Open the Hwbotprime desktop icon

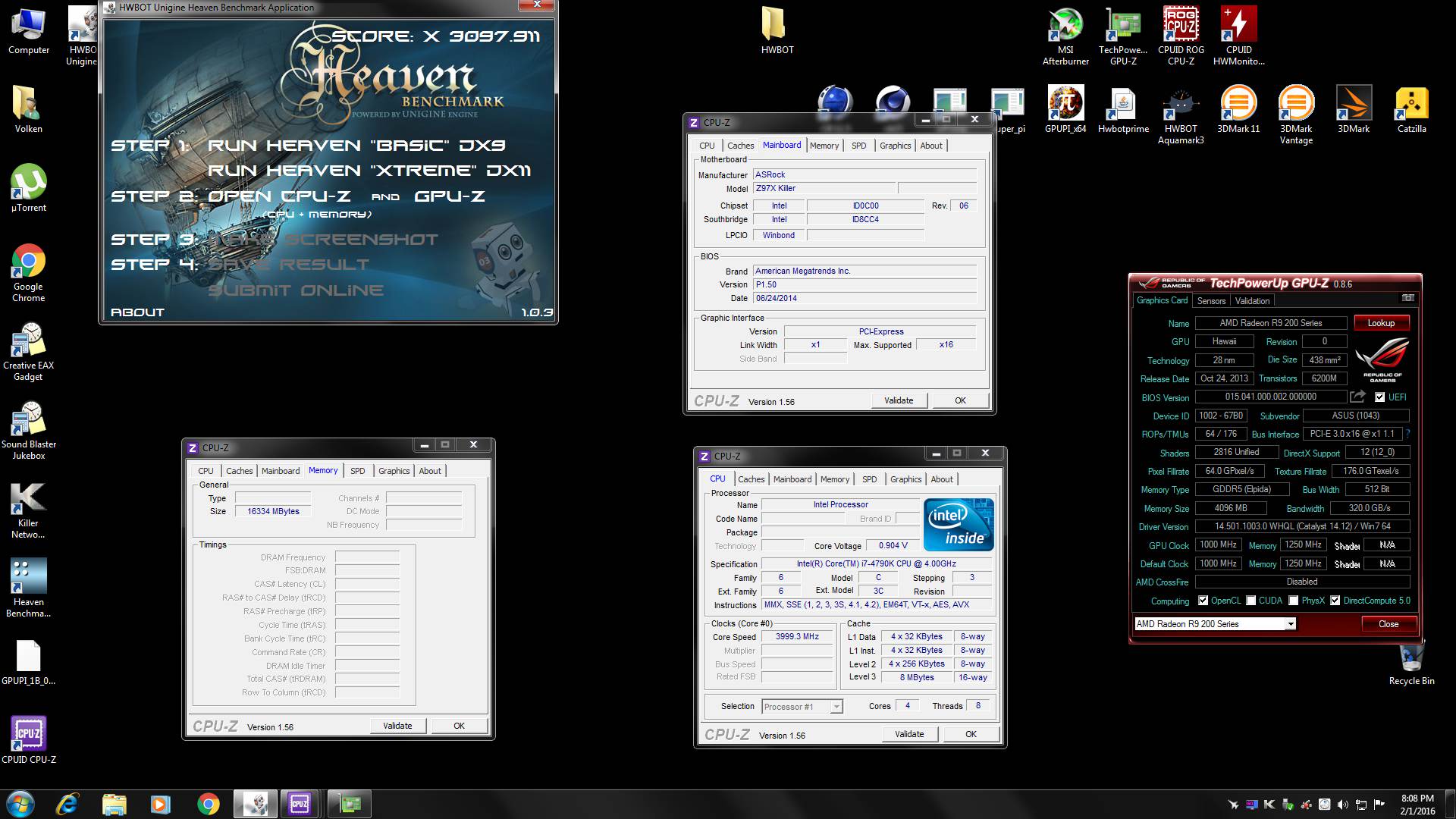[1123, 109]
